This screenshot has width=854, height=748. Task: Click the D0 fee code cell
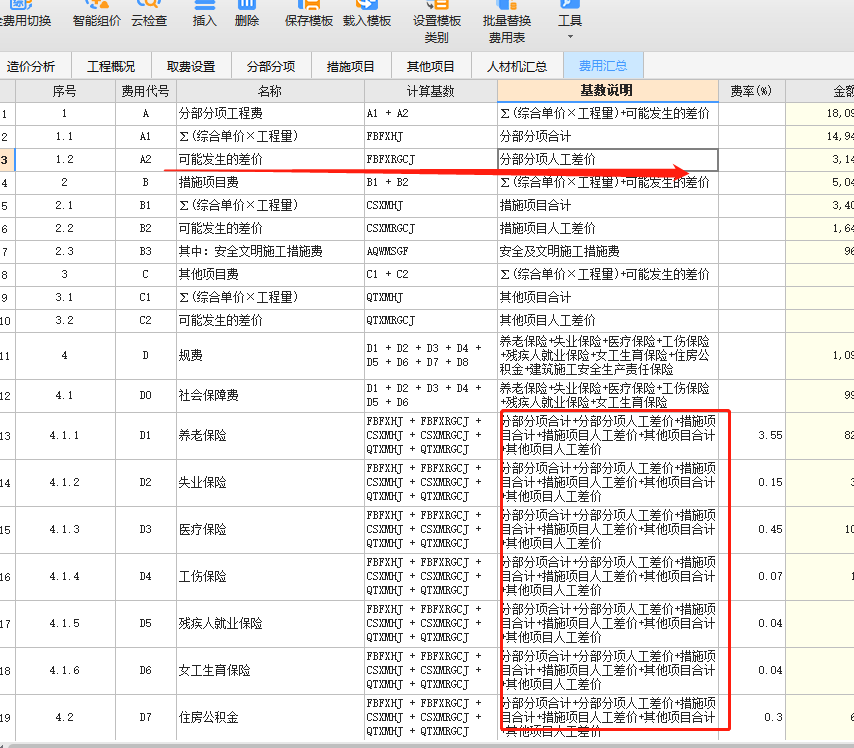click(x=145, y=396)
